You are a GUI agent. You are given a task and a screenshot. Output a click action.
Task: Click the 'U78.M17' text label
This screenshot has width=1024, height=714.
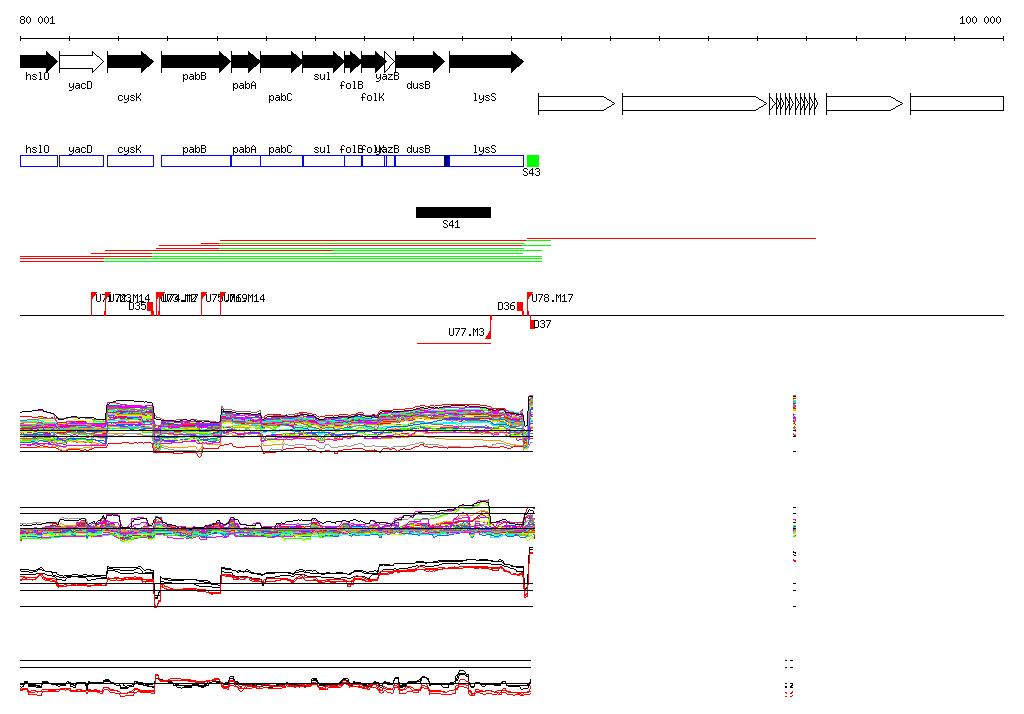click(x=552, y=299)
